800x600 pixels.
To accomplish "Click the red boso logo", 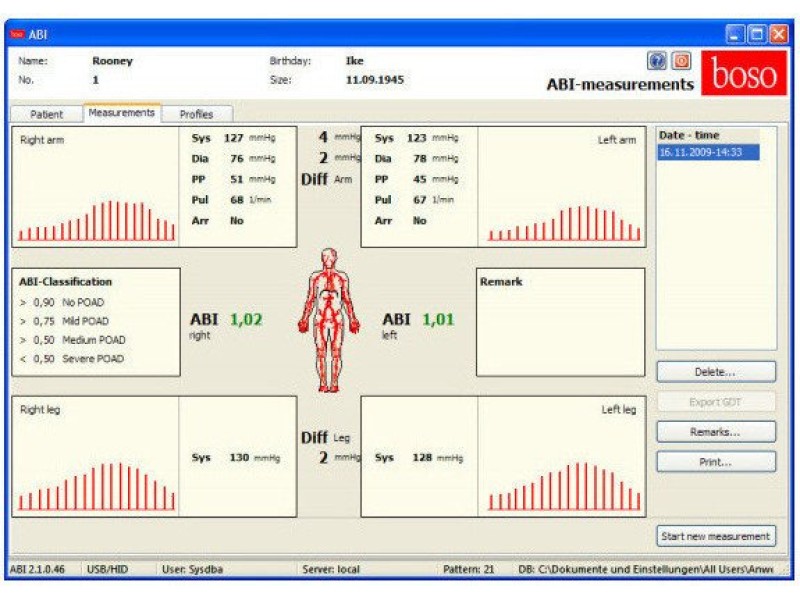I will (744, 75).
